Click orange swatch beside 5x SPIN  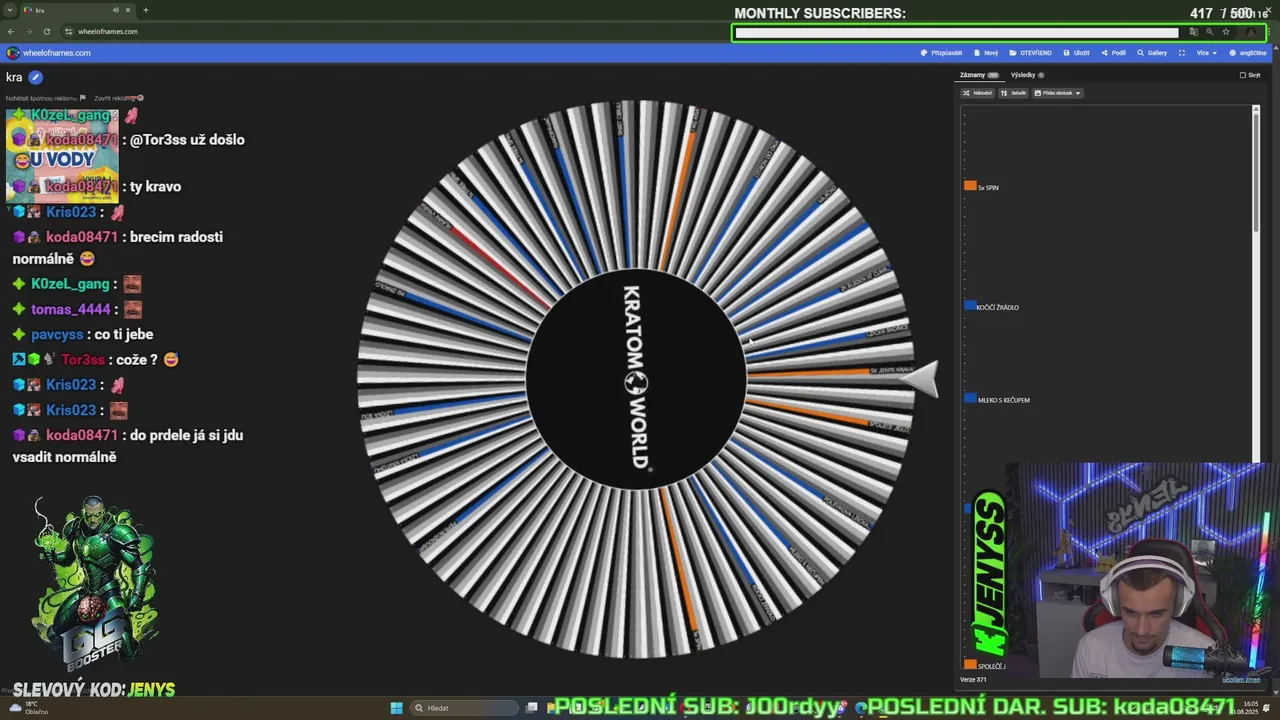[x=970, y=186]
